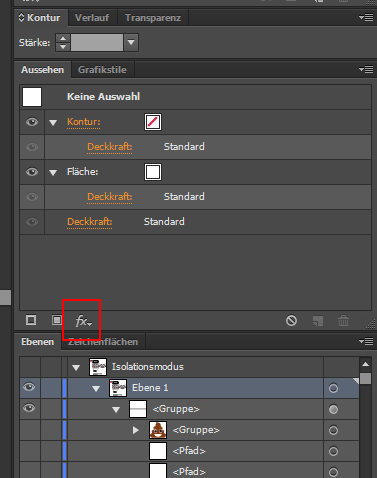This screenshot has width=377, height=478.
Task: Click the Kontur color swatch with red slash
Action: click(x=153, y=122)
